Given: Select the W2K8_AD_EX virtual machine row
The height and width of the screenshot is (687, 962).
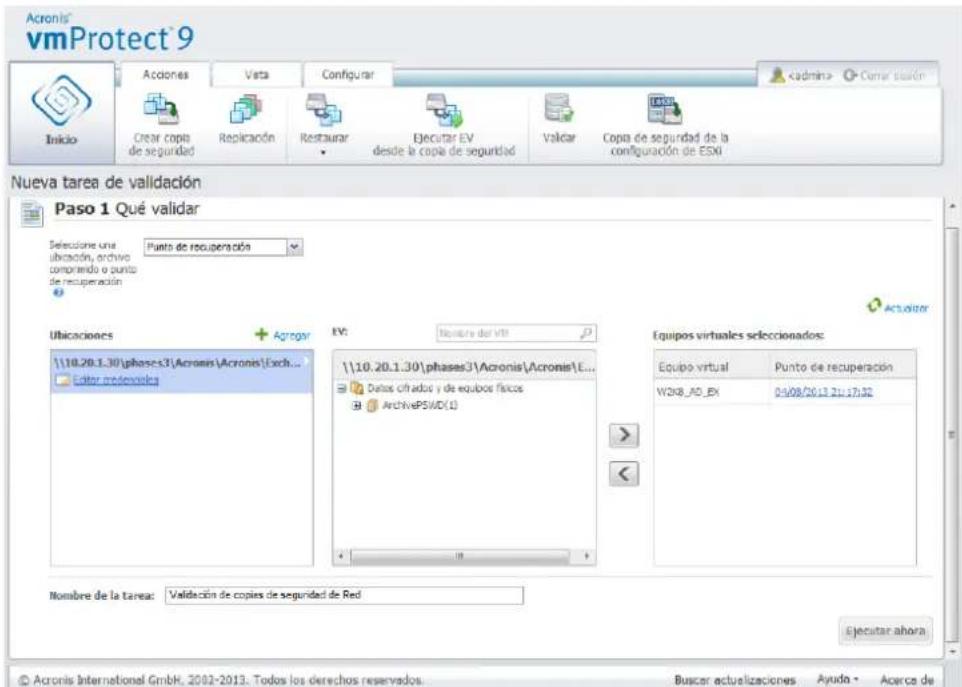Looking at the screenshot, I should point(785,391).
